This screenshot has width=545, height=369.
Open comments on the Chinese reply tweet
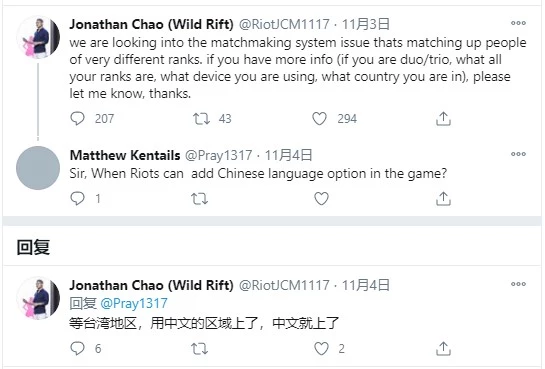pos(77,348)
